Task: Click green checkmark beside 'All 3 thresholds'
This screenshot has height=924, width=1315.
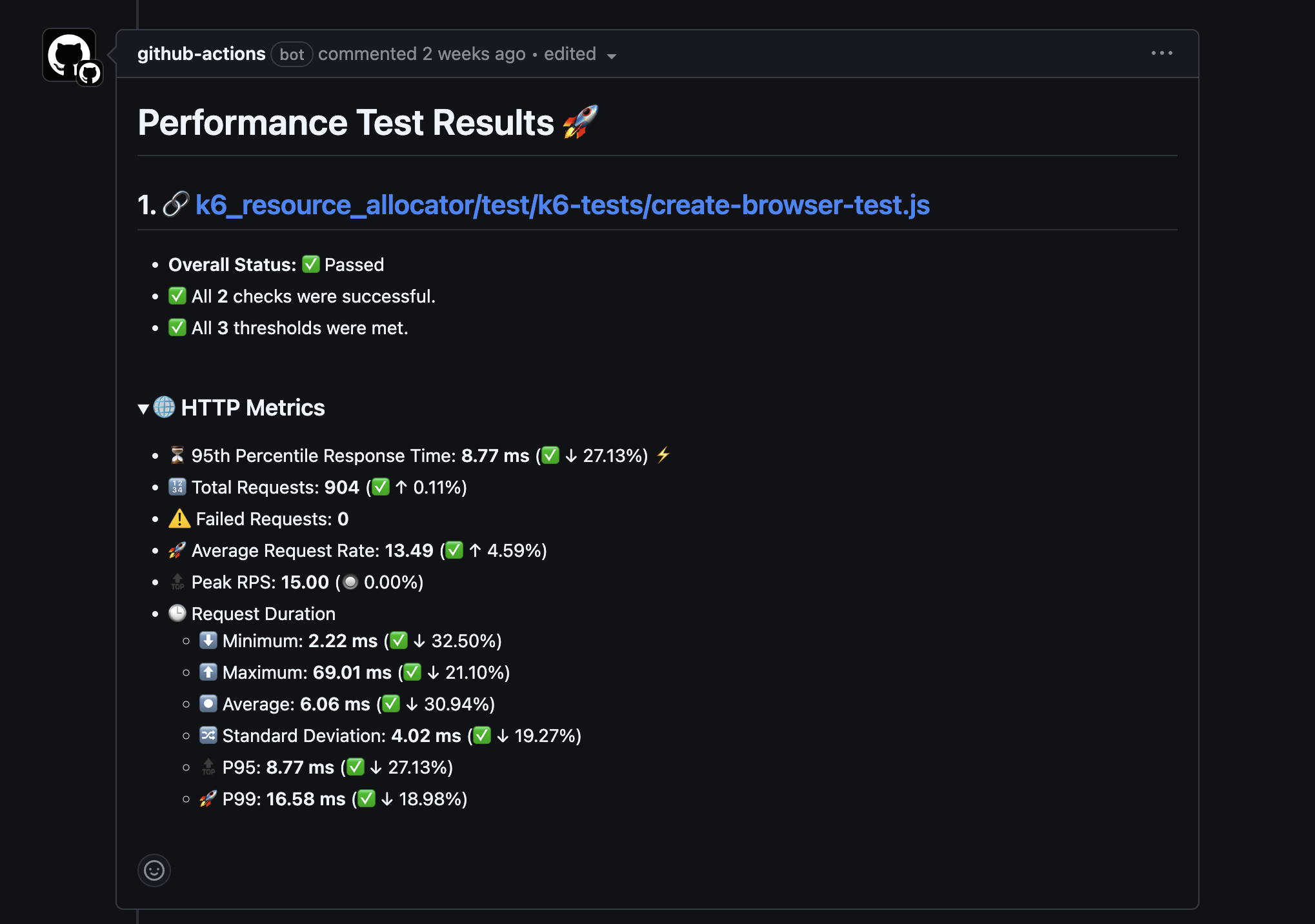Action: pos(177,327)
